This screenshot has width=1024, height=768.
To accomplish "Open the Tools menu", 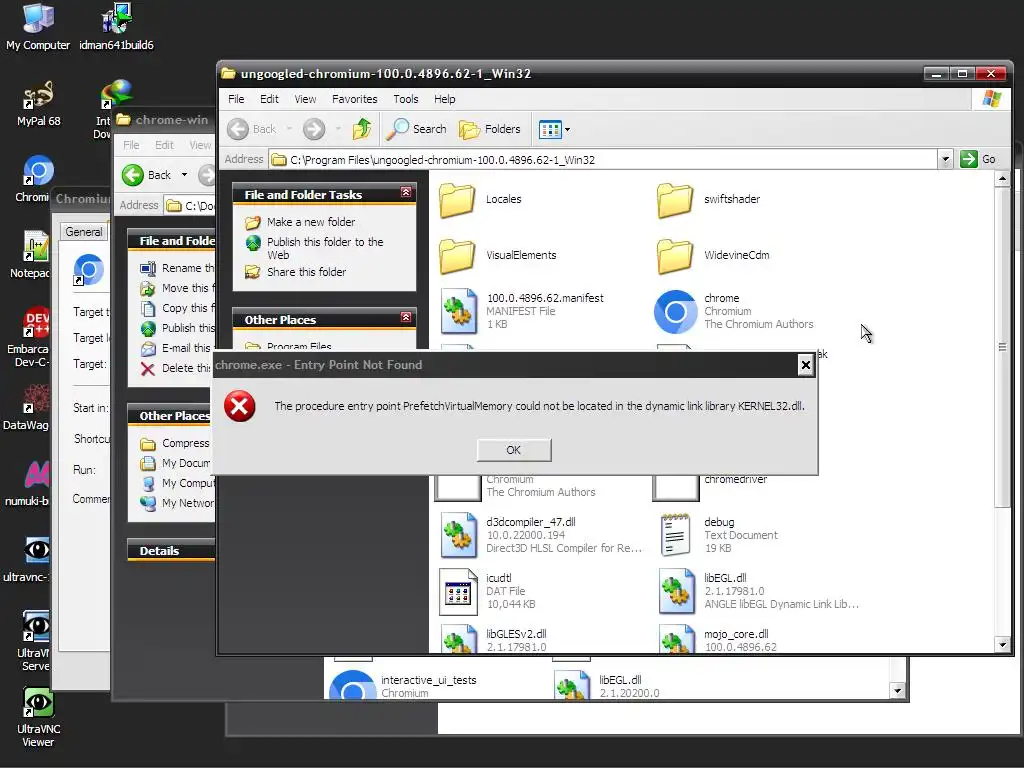I will click(406, 99).
